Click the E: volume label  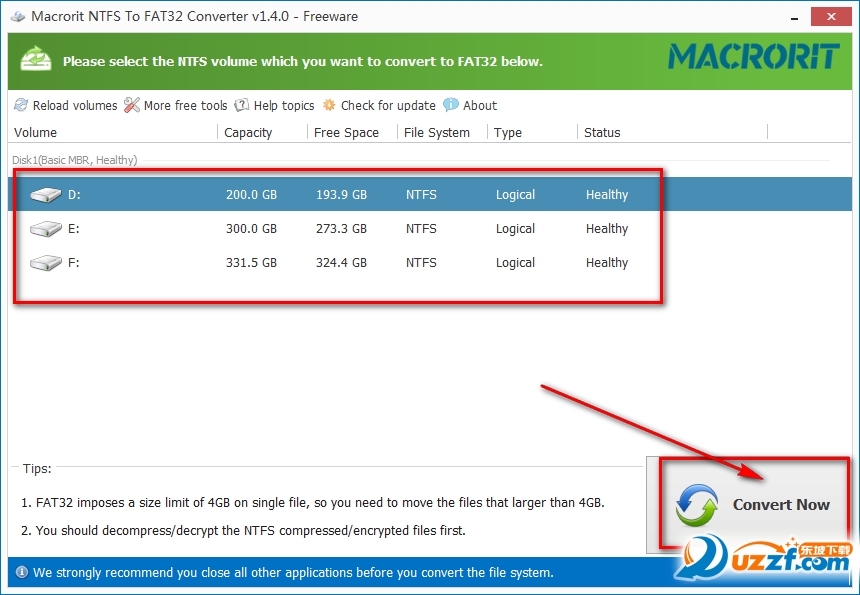[x=73, y=229]
